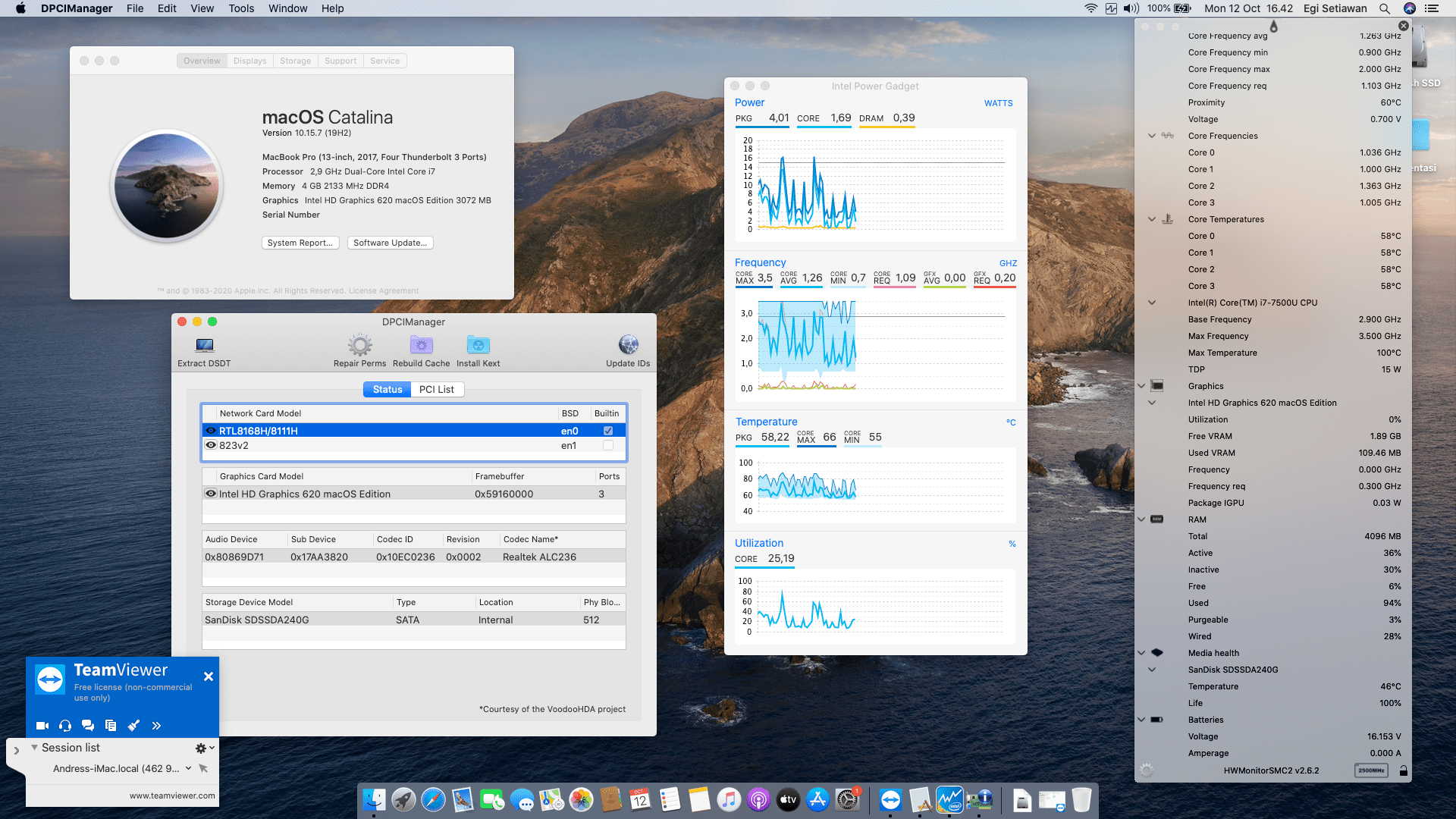Click the TeamViewer chat bubbles icon
The width and height of the screenshot is (1456, 819).
(x=88, y=726)
